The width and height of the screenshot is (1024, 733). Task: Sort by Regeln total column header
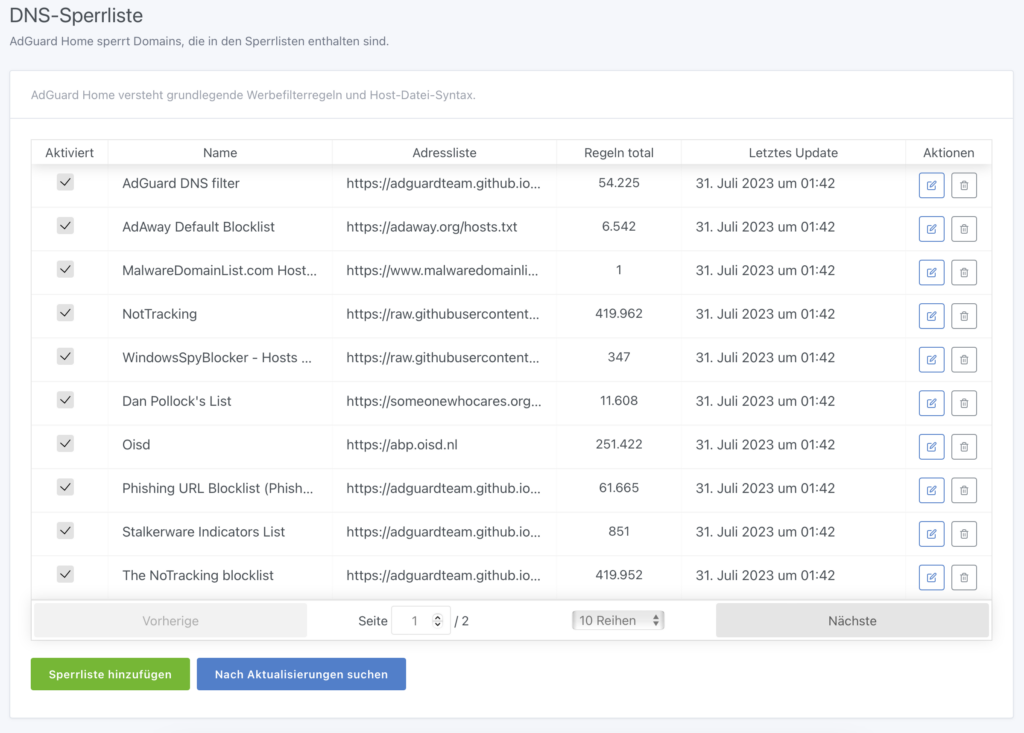click(x=618, y=153)
